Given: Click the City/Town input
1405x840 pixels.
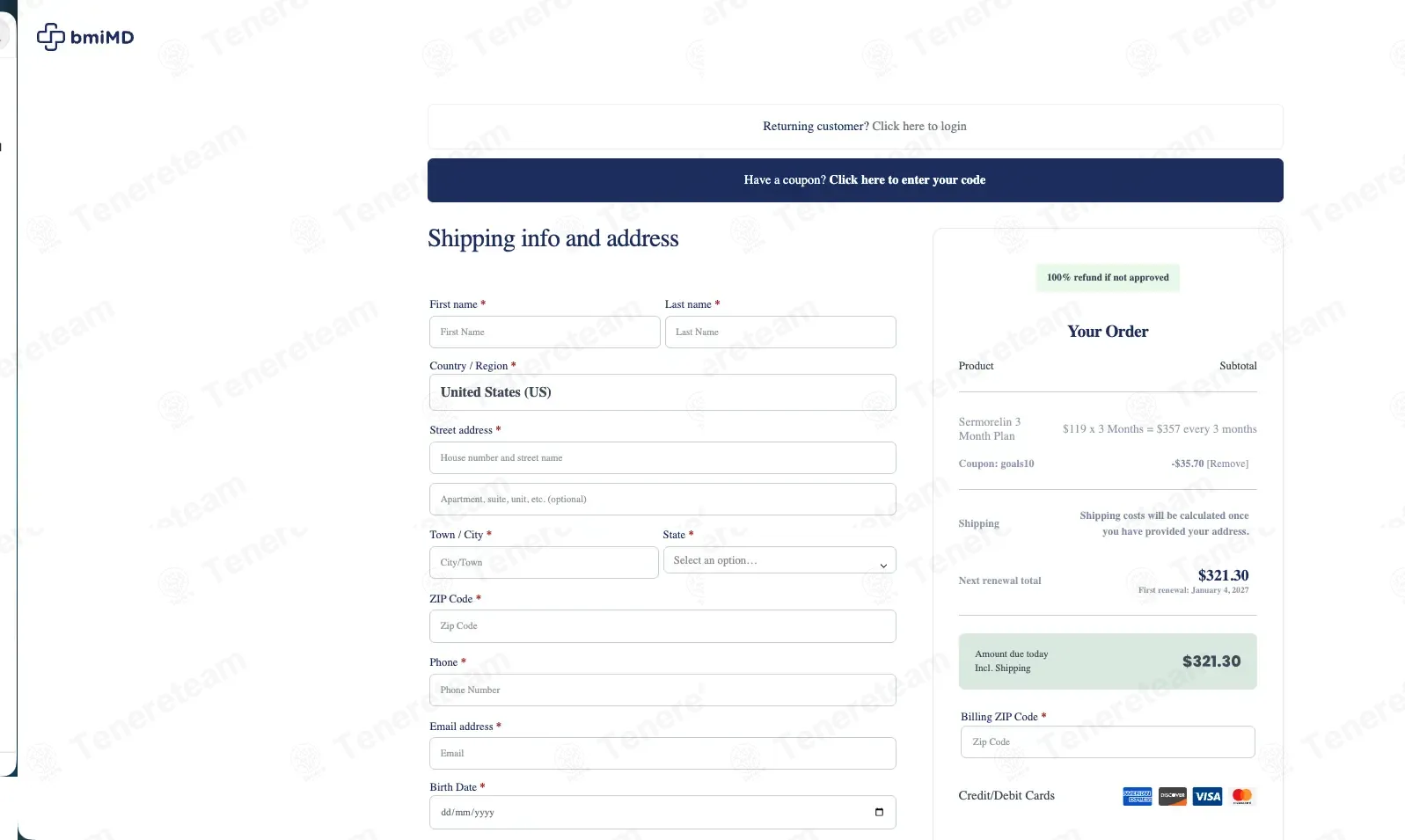Looking at the screenshot, I should click(x=544, y=562).
